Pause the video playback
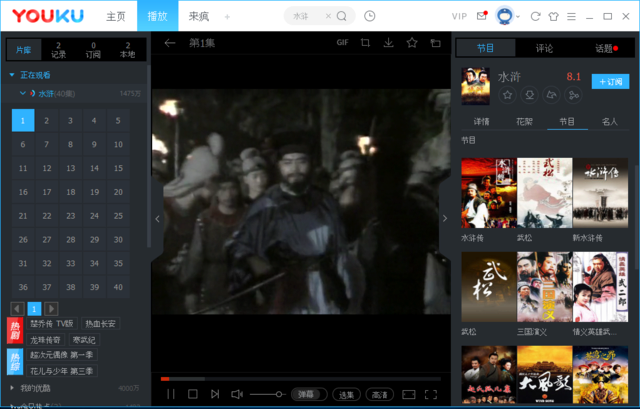Image resolution: width=640 pixels, height=409 pixels. [171, 394]
